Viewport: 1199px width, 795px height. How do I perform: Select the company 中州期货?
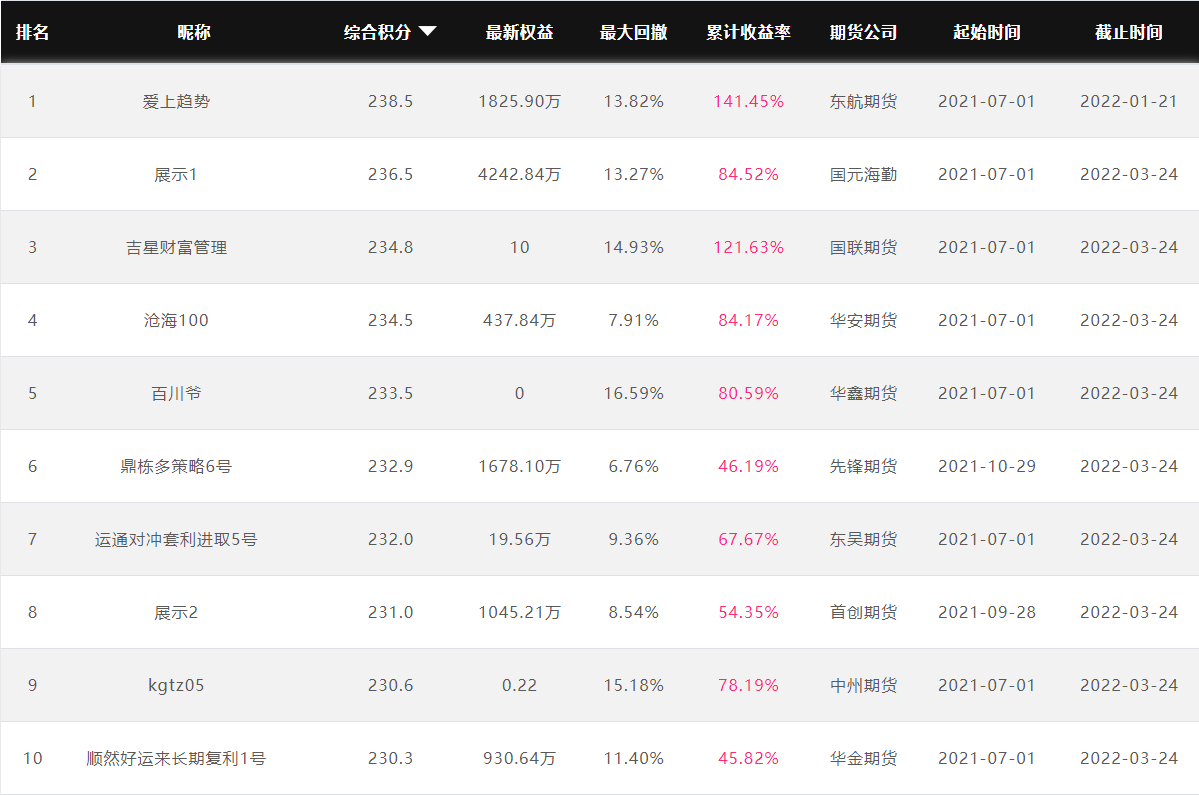(863, 686)
